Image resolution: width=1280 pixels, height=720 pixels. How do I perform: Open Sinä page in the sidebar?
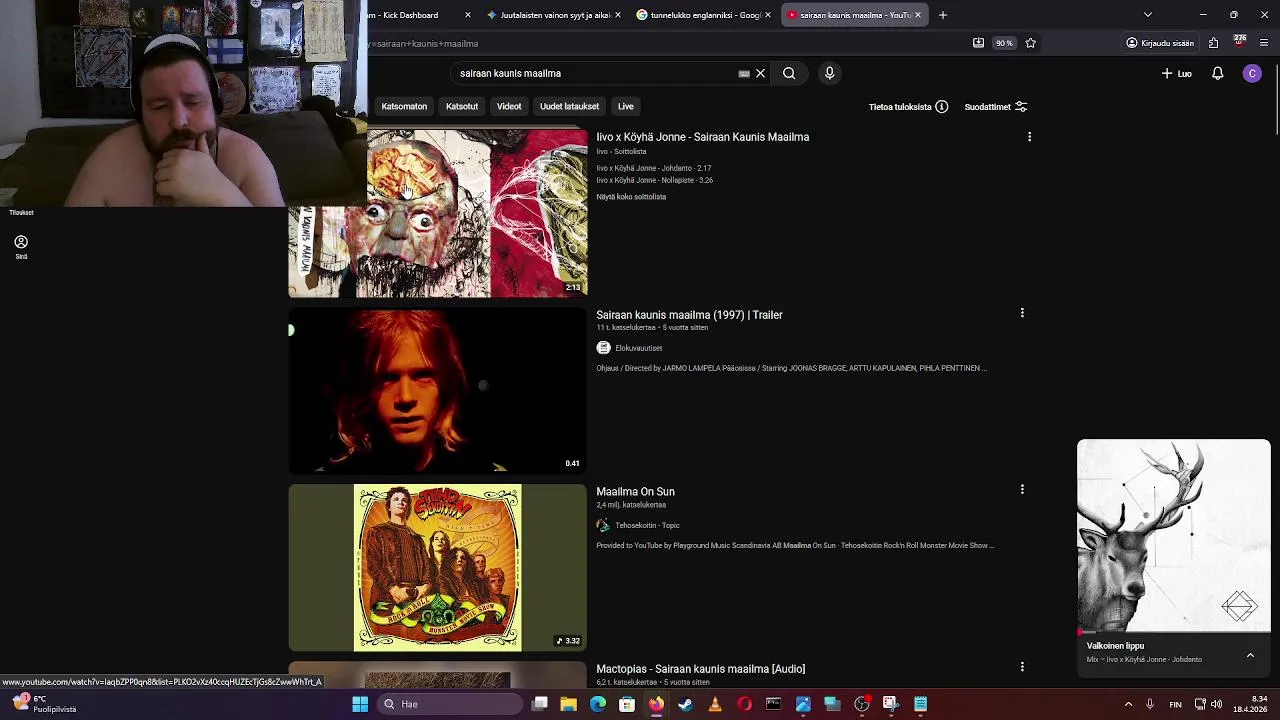coord(21,247)
